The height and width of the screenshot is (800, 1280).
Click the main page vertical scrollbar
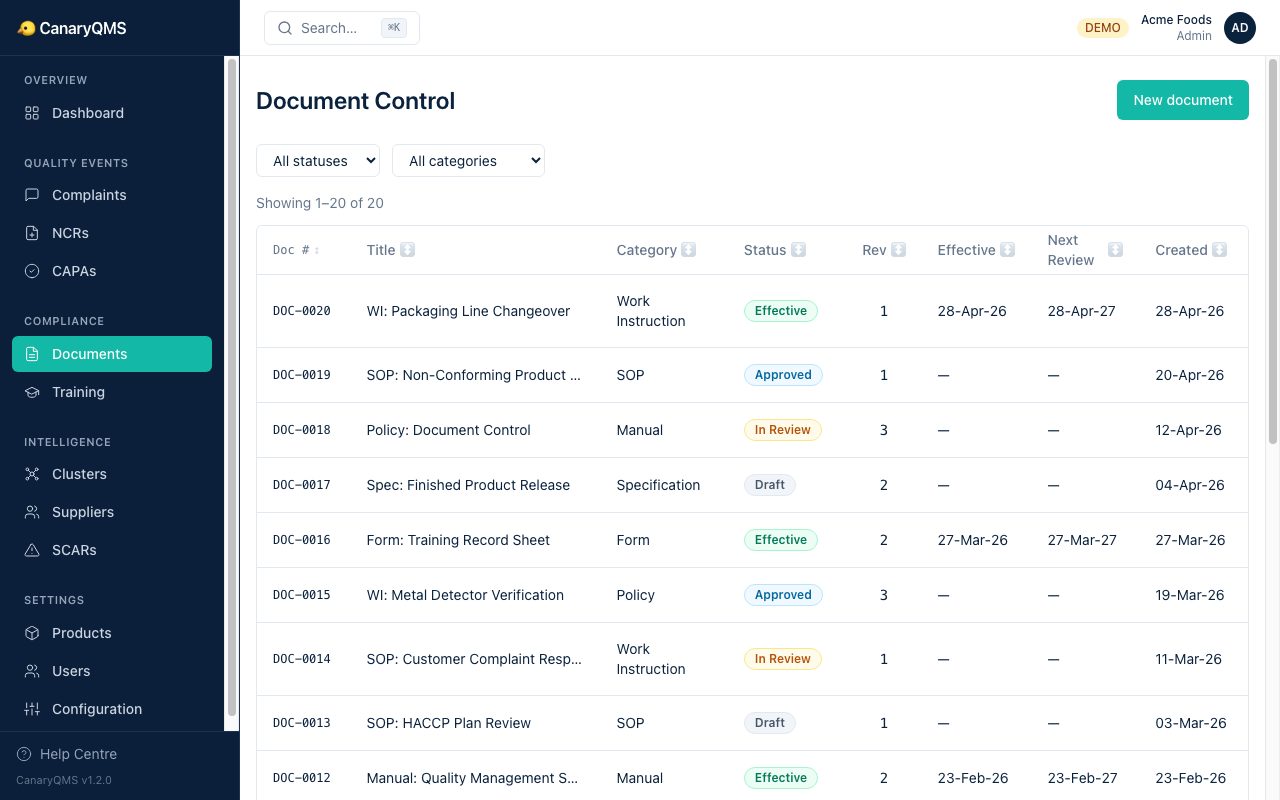click(1273, 250)
